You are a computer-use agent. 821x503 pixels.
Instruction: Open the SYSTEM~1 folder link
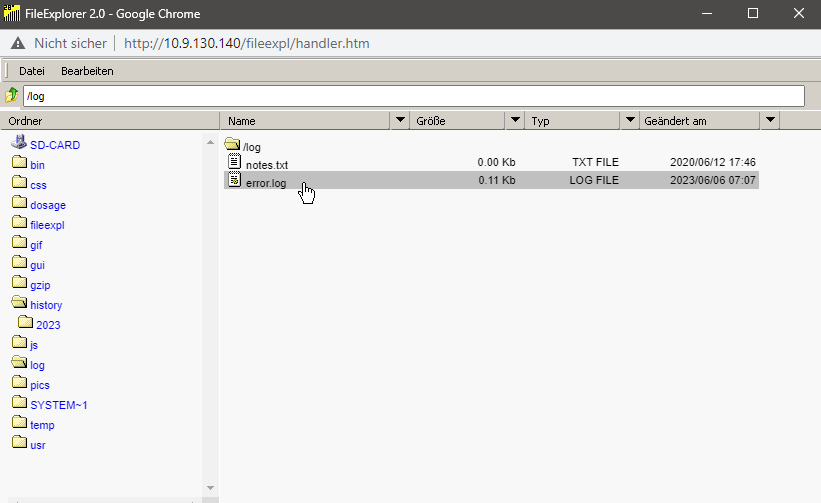point(59,405)
